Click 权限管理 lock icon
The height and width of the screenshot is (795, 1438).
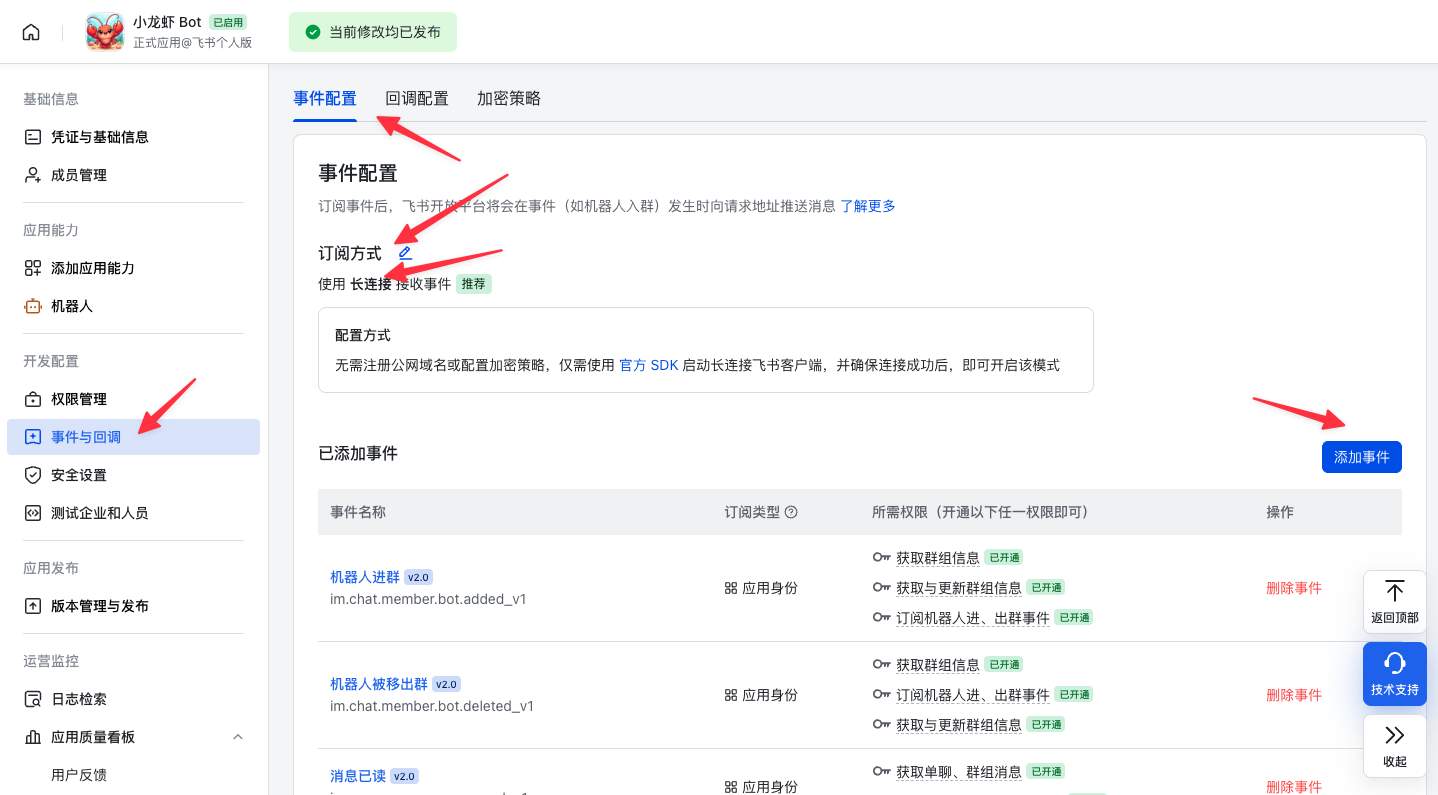[33, 399]
